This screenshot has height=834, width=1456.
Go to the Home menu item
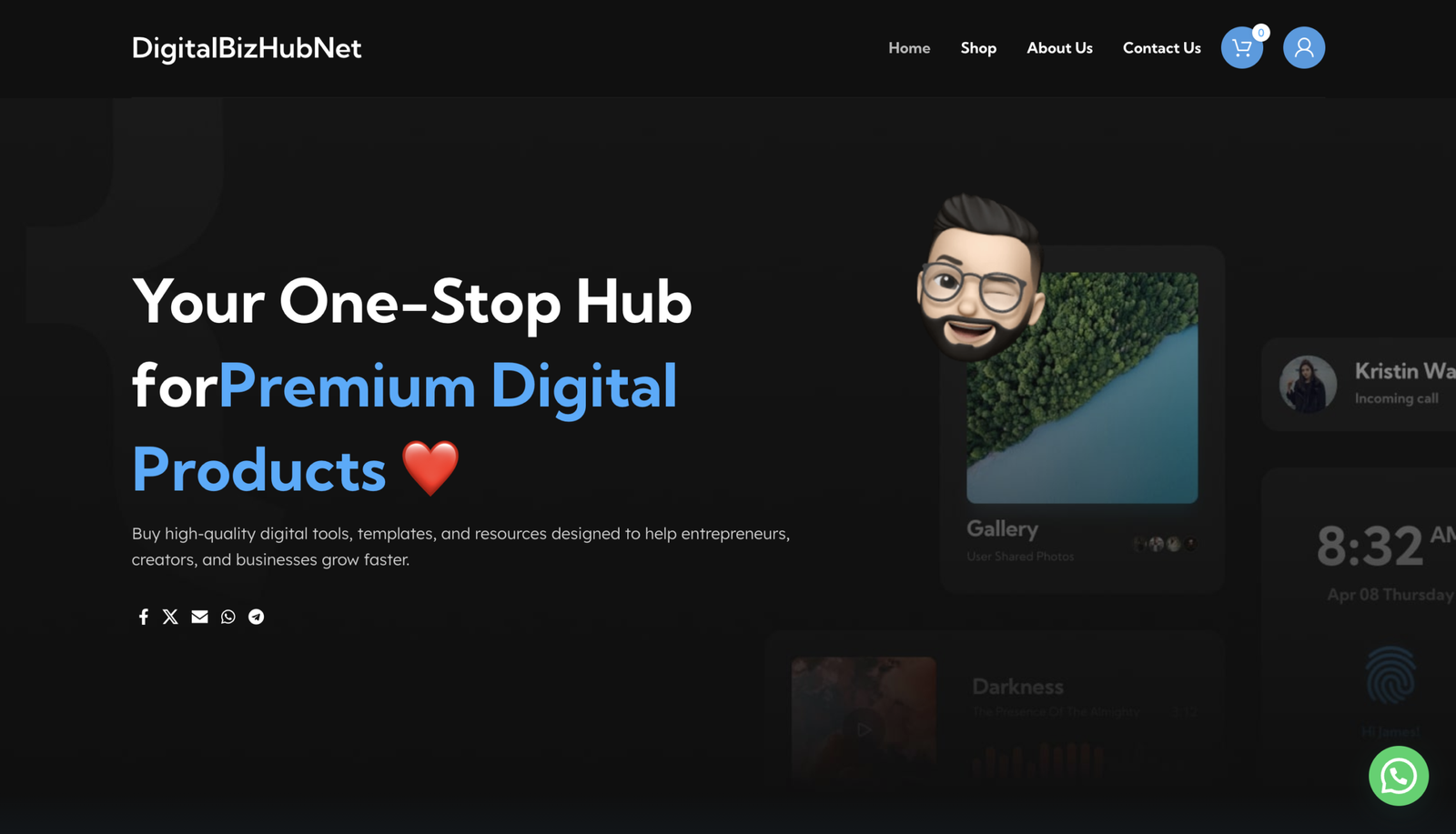pos(909,48)
